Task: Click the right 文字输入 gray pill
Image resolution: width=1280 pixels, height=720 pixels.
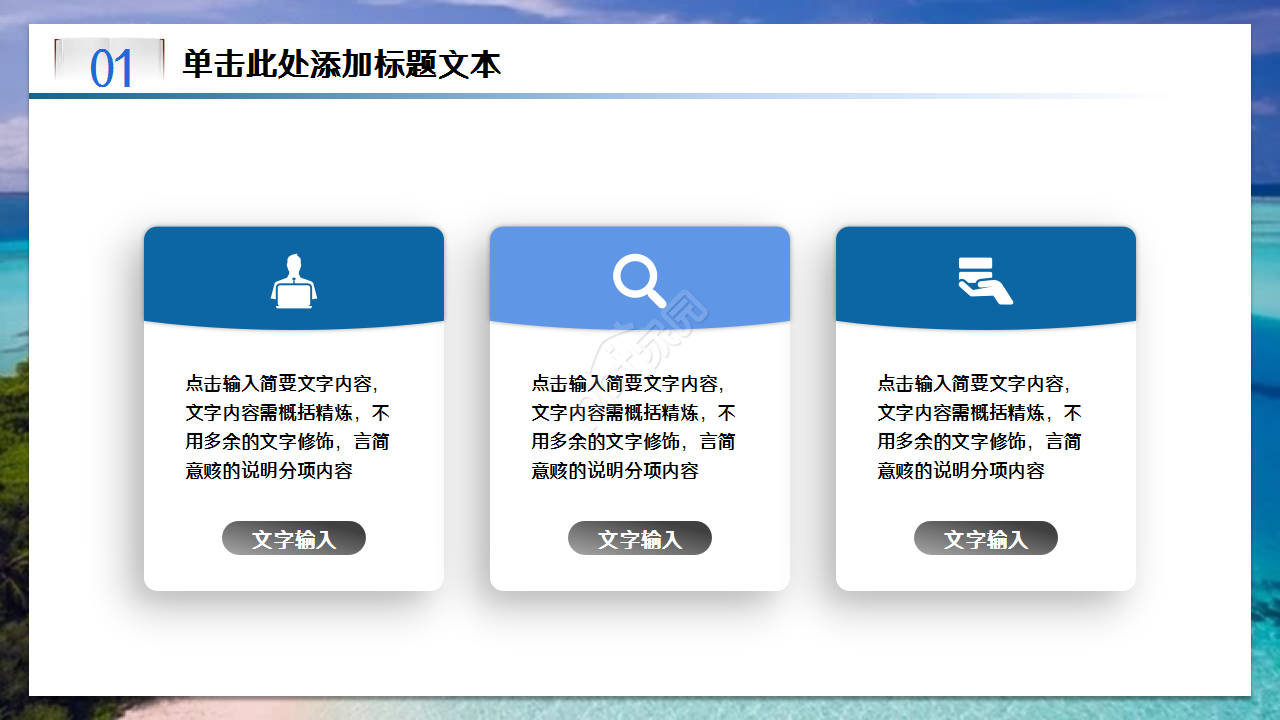Action: pos(986,538)
